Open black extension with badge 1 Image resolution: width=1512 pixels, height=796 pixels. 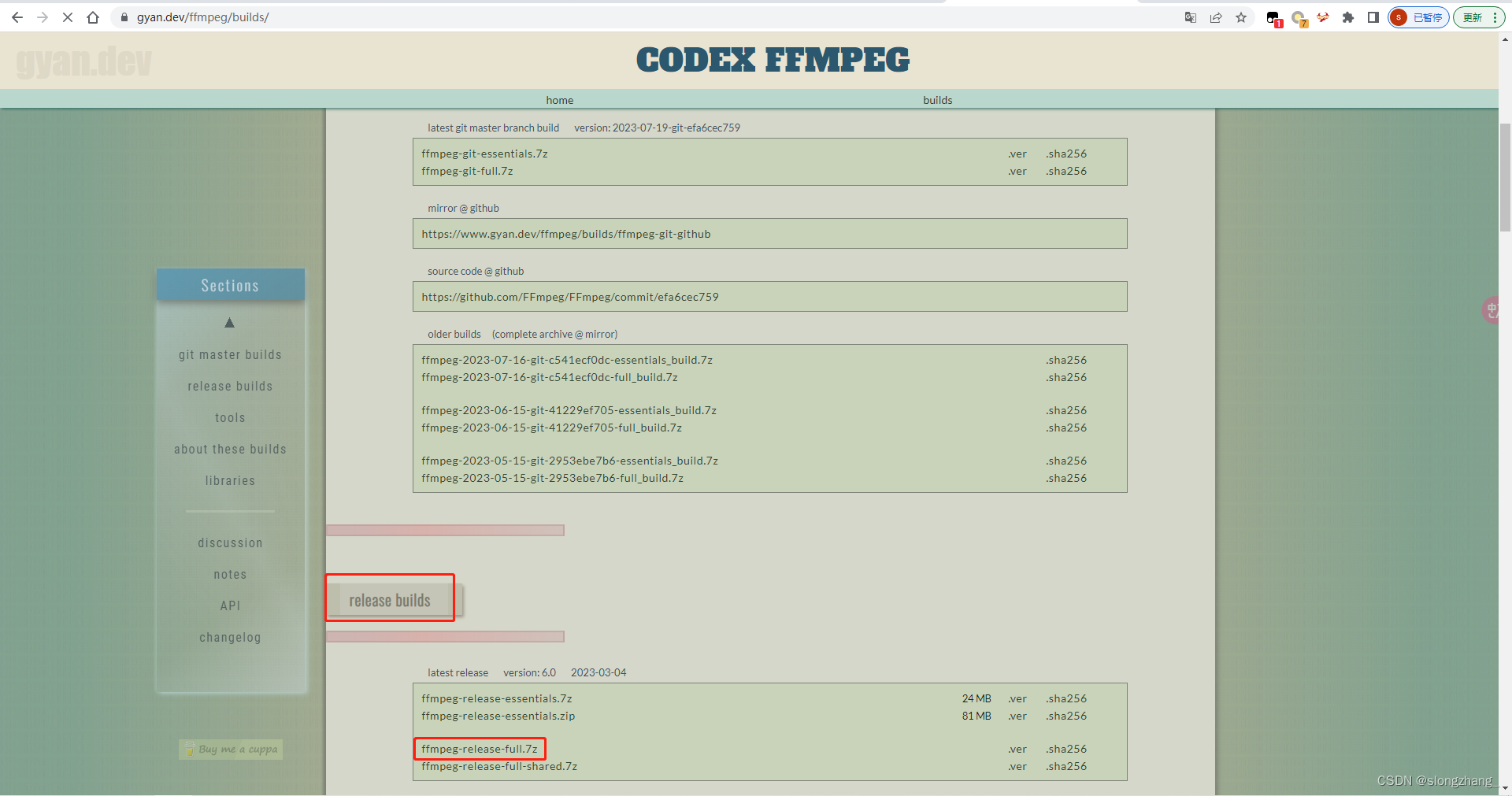coord(1273,18)
